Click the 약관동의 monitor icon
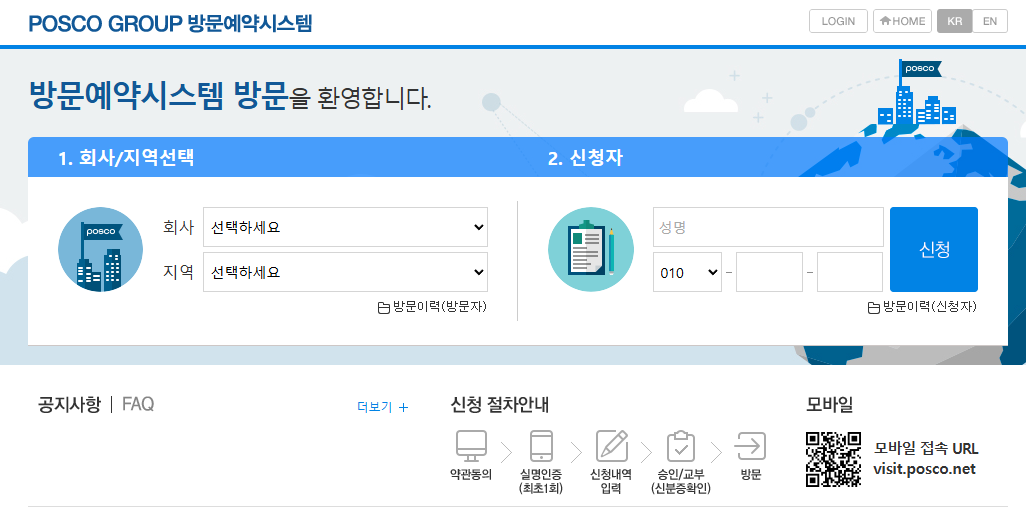This screenshot has height=516, width=1026. [471, 446]
